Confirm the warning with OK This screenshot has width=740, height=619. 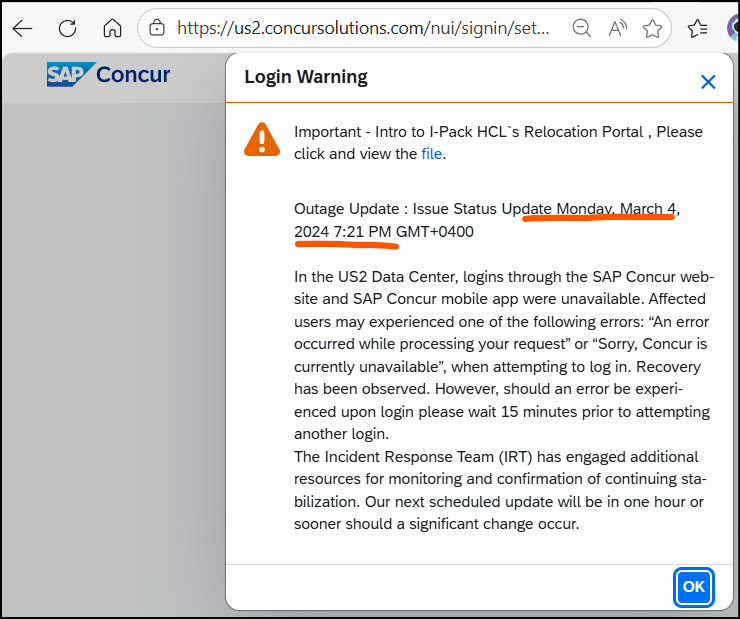693,586
